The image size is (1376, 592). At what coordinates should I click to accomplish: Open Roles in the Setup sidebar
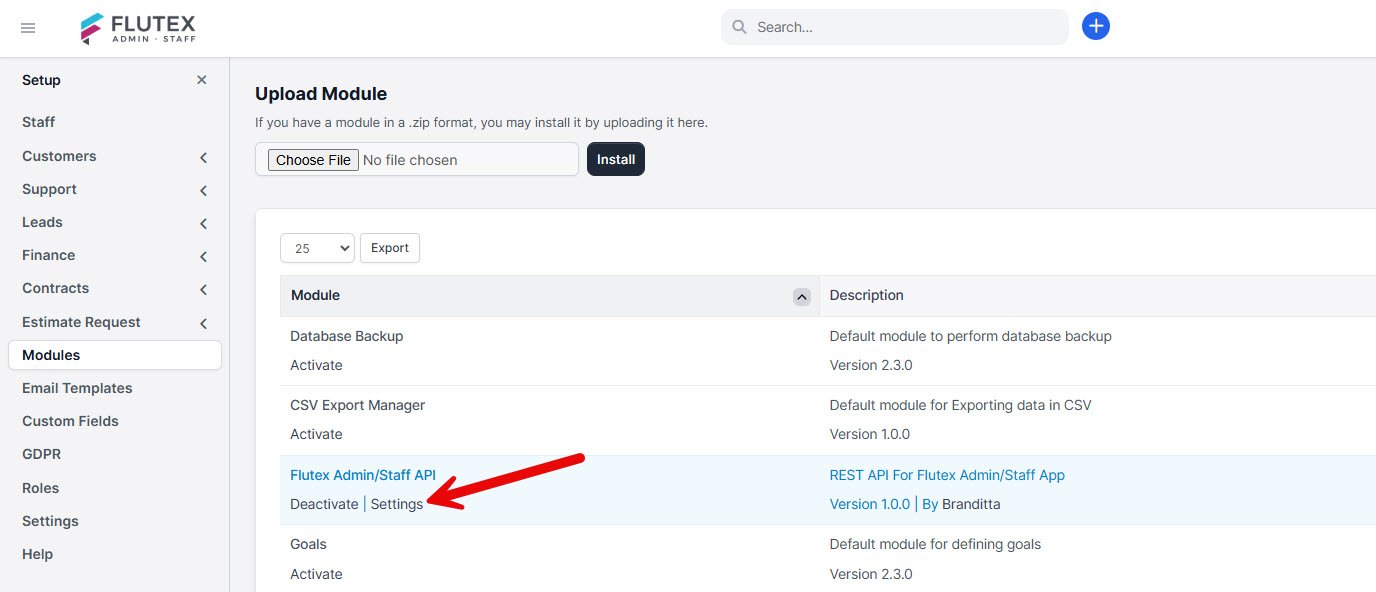(x=40, y=488)
